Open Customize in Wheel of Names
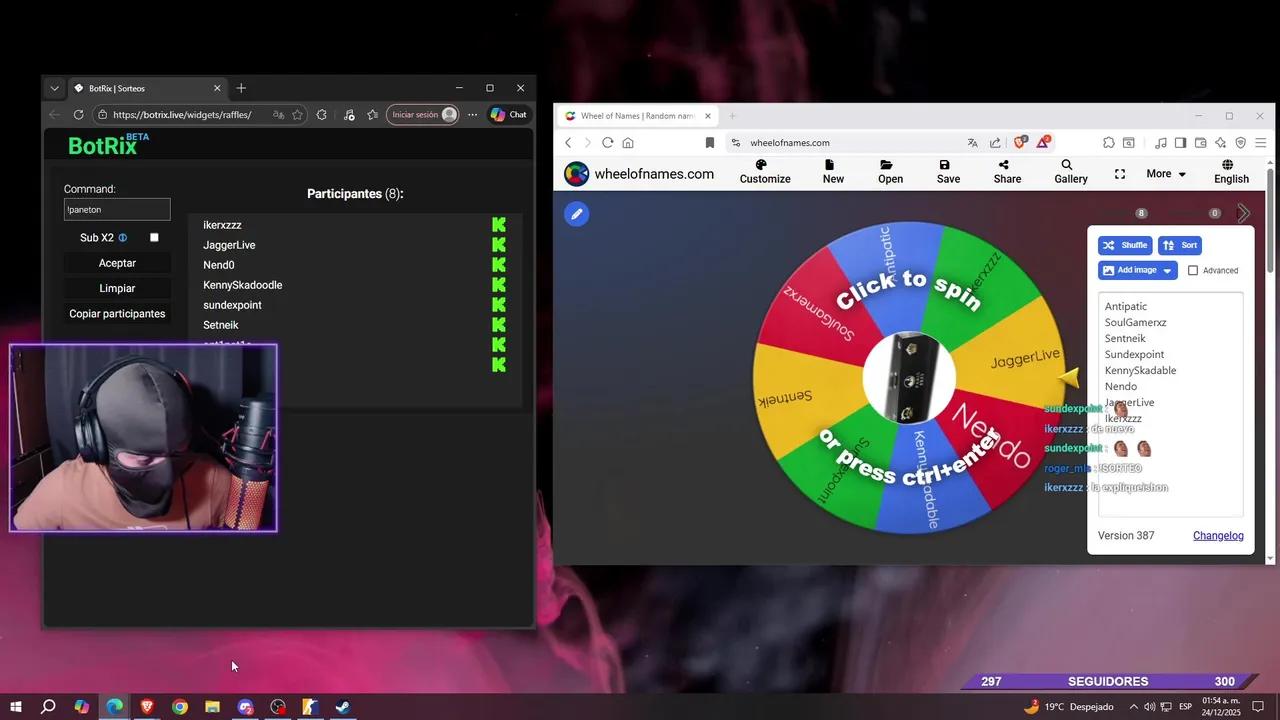Image resolution: width=1280 pixels, height=720 pixels. pos(765,172)
